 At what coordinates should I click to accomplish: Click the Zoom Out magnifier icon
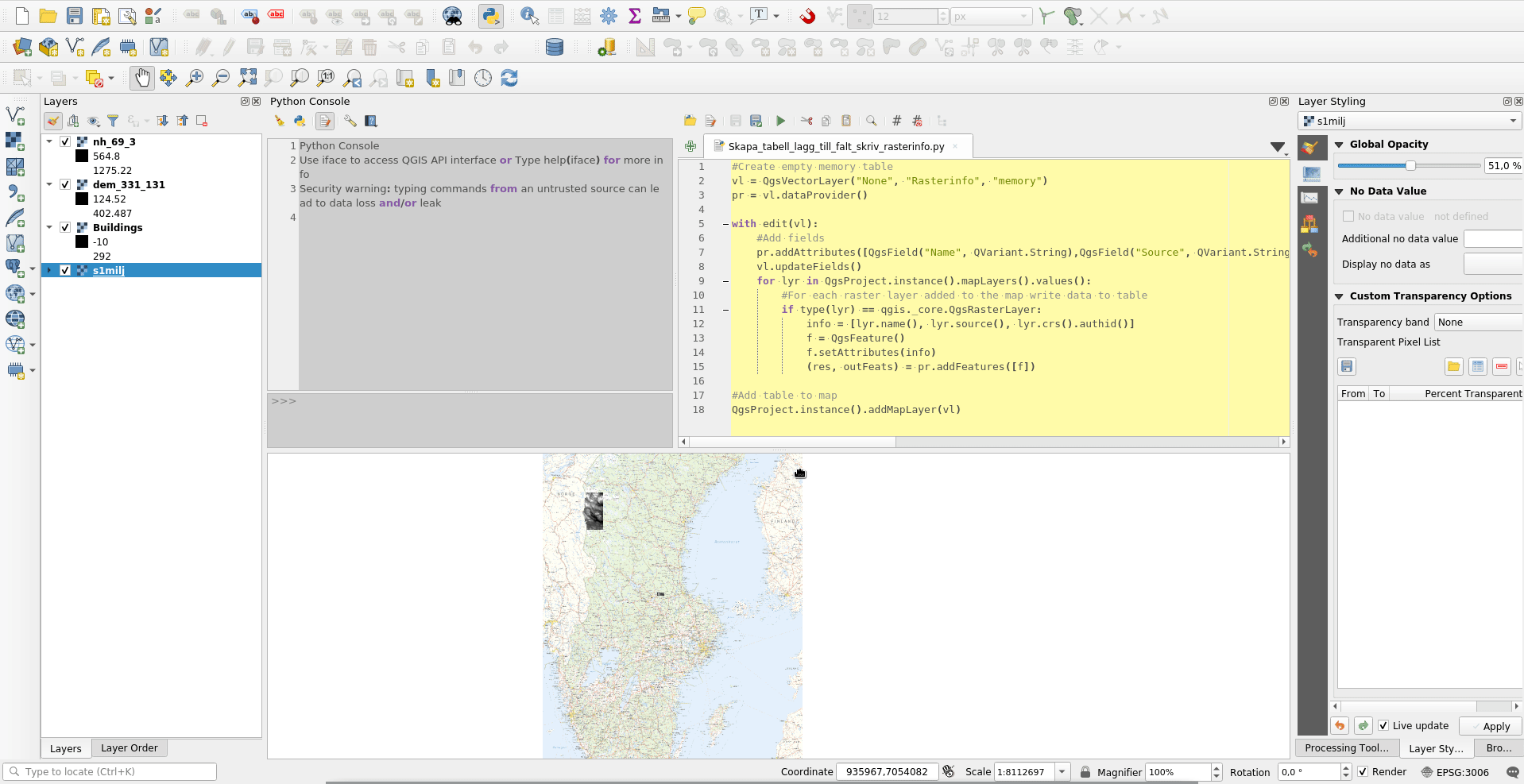pos(221,78)
